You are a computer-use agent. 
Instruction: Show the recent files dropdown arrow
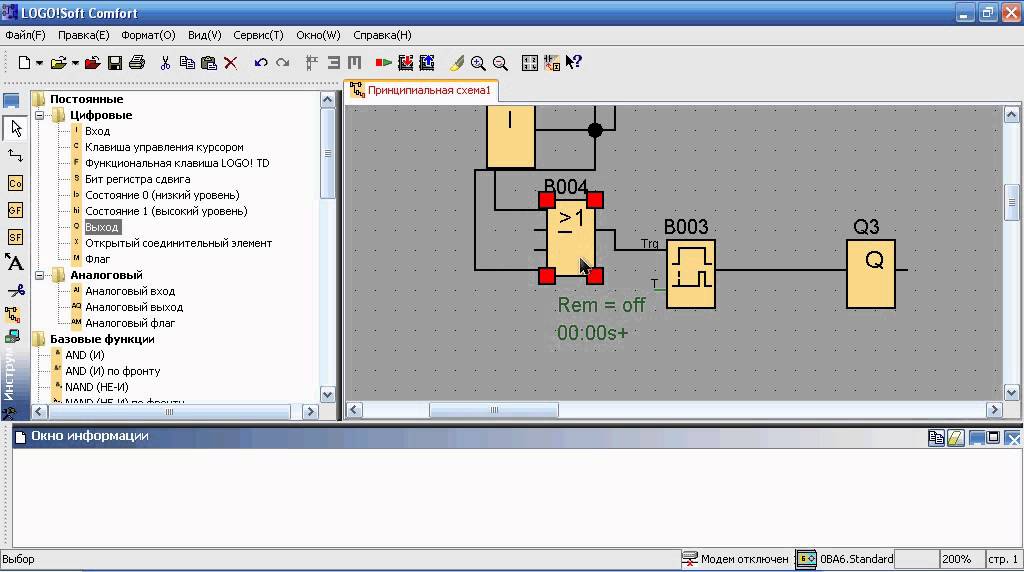(75, 63)
